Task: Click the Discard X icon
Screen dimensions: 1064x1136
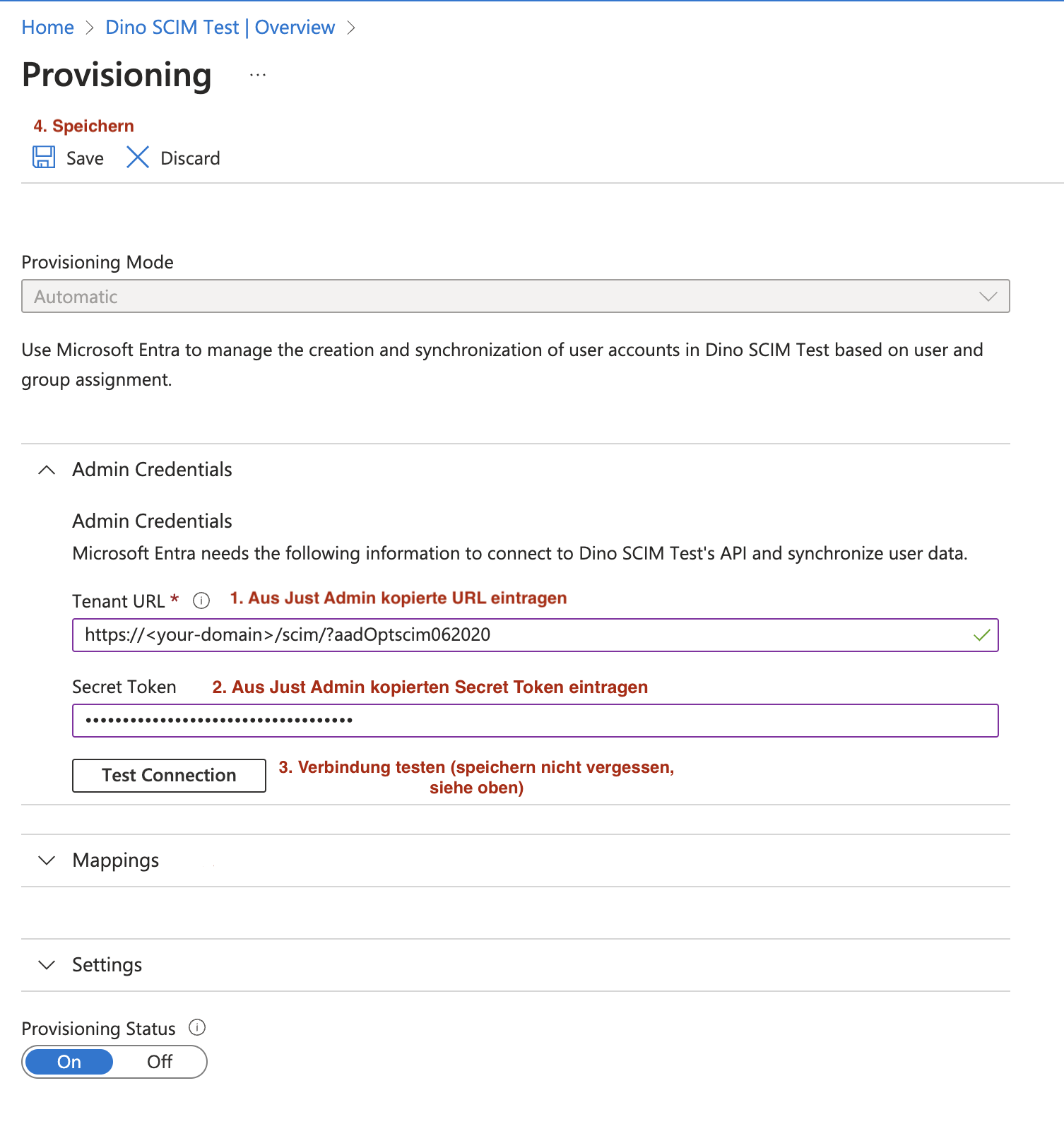Action: [x=138, y=158]
